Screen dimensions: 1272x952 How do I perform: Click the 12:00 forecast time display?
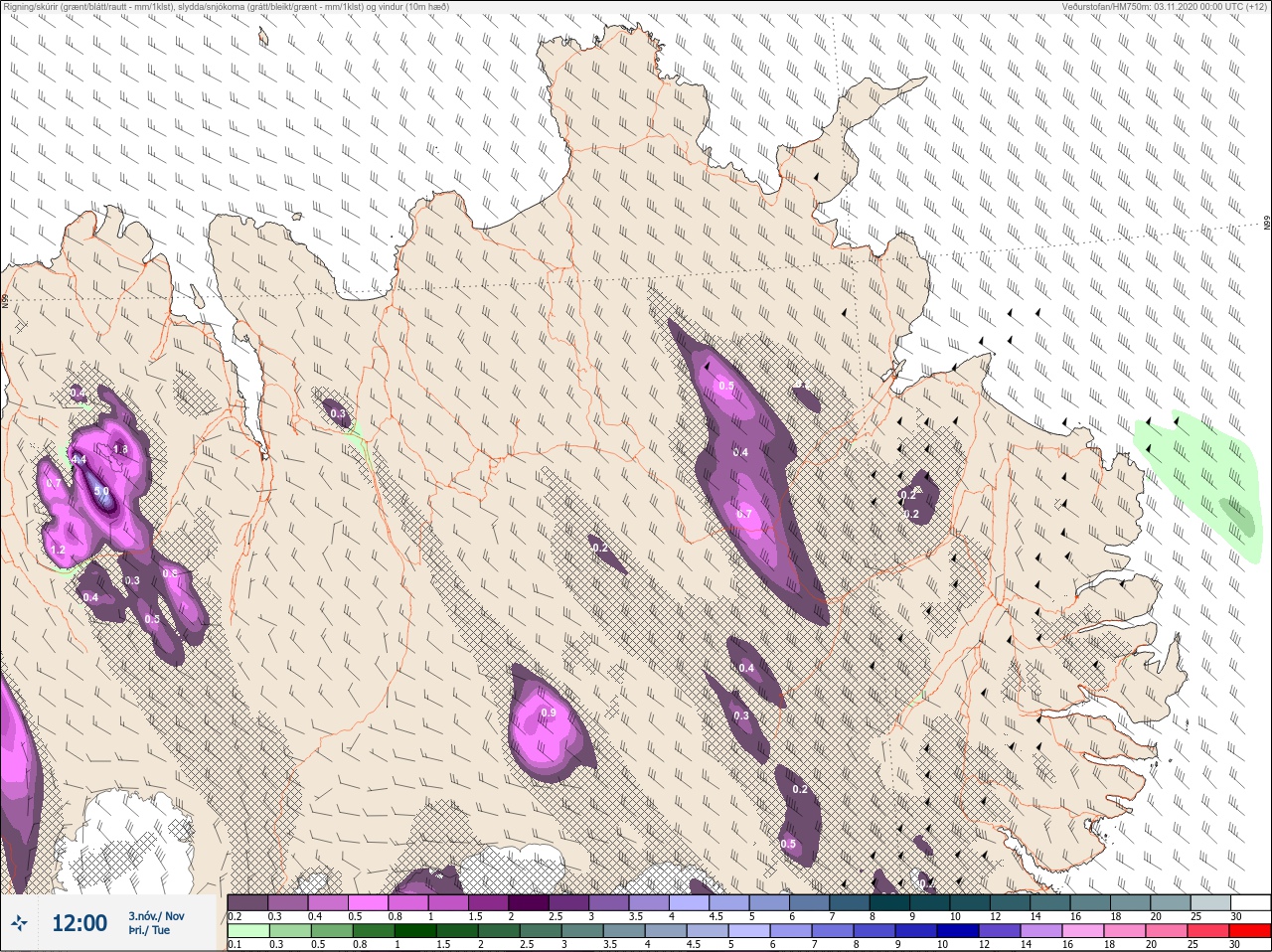coord(79,923)
